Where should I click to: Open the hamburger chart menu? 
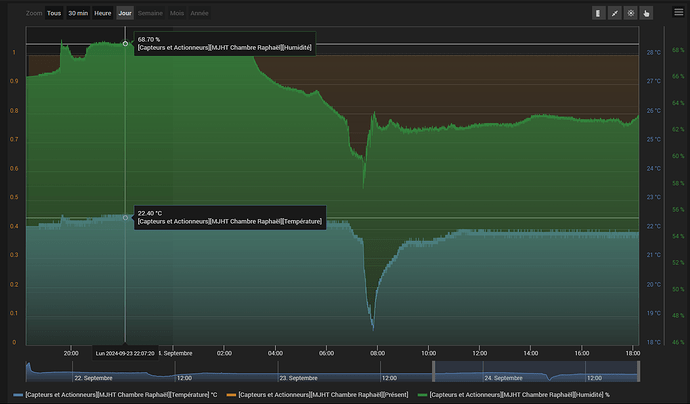click(x=678, y=12)
